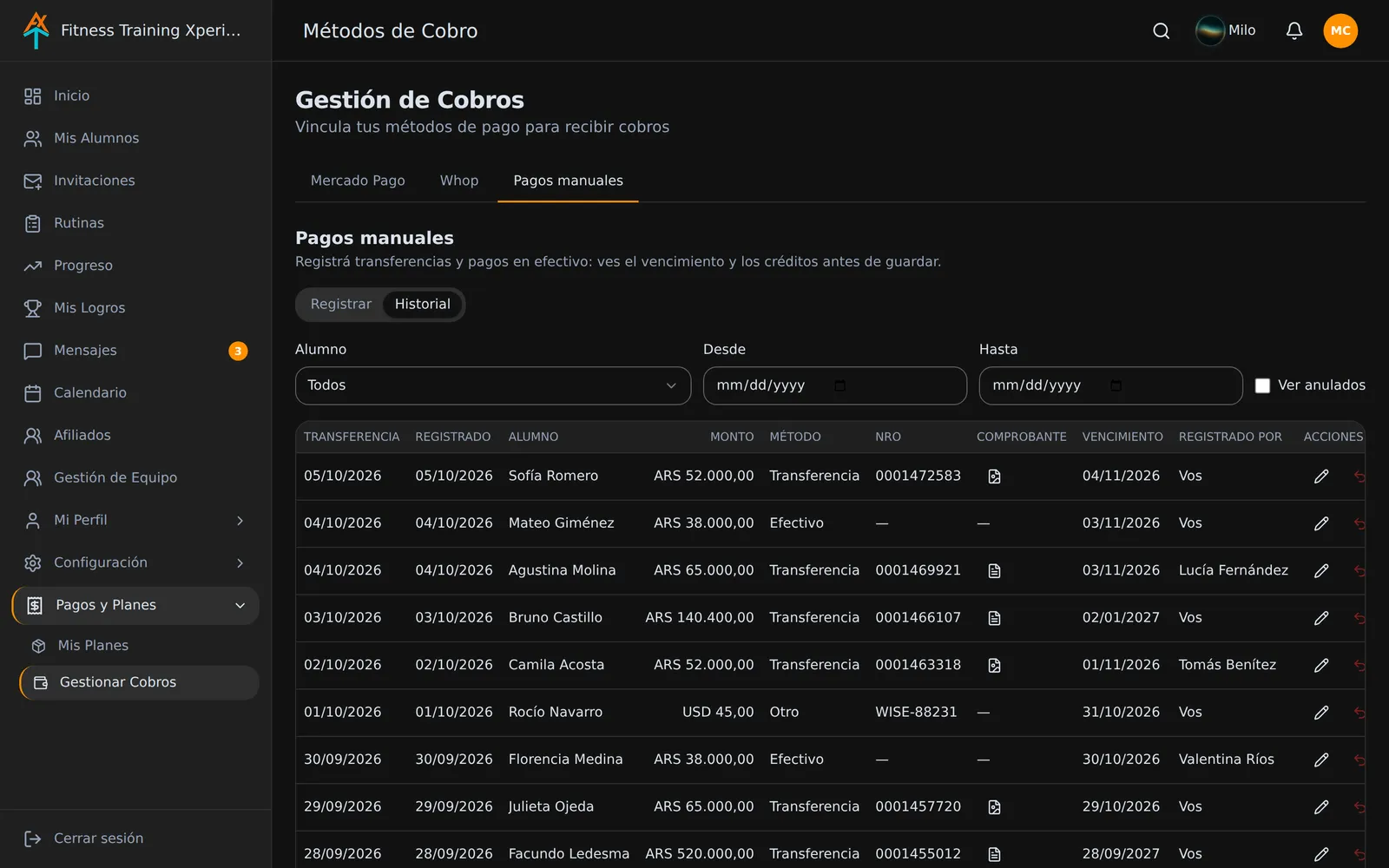Viewport: 1389px width, 868px height.
Task: Select the Historial segment toggle
Action: [423, 305]
